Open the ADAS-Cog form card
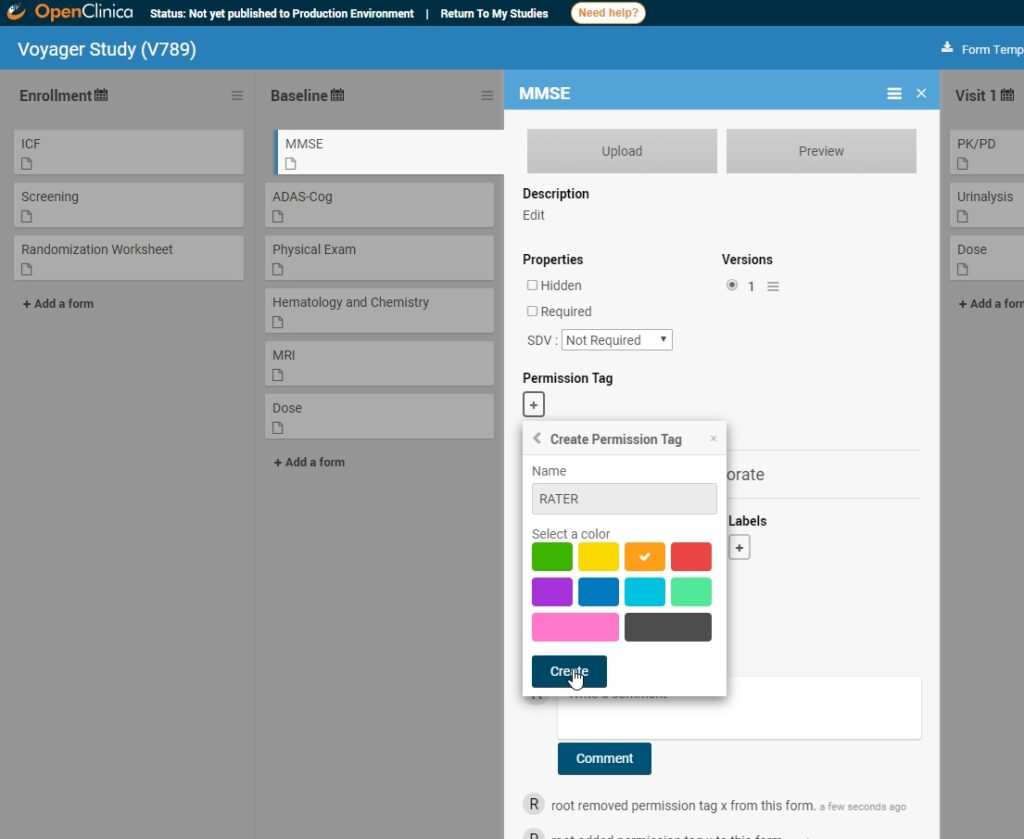 coord(379,204)
